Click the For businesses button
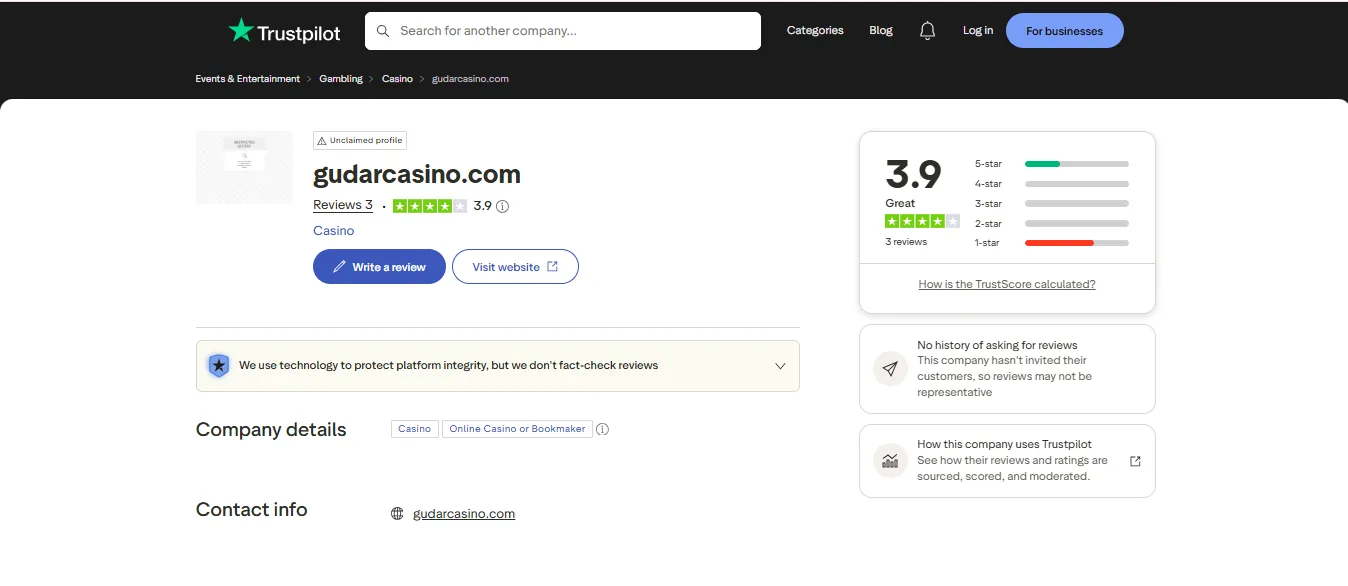 [x=1065, y=31]
